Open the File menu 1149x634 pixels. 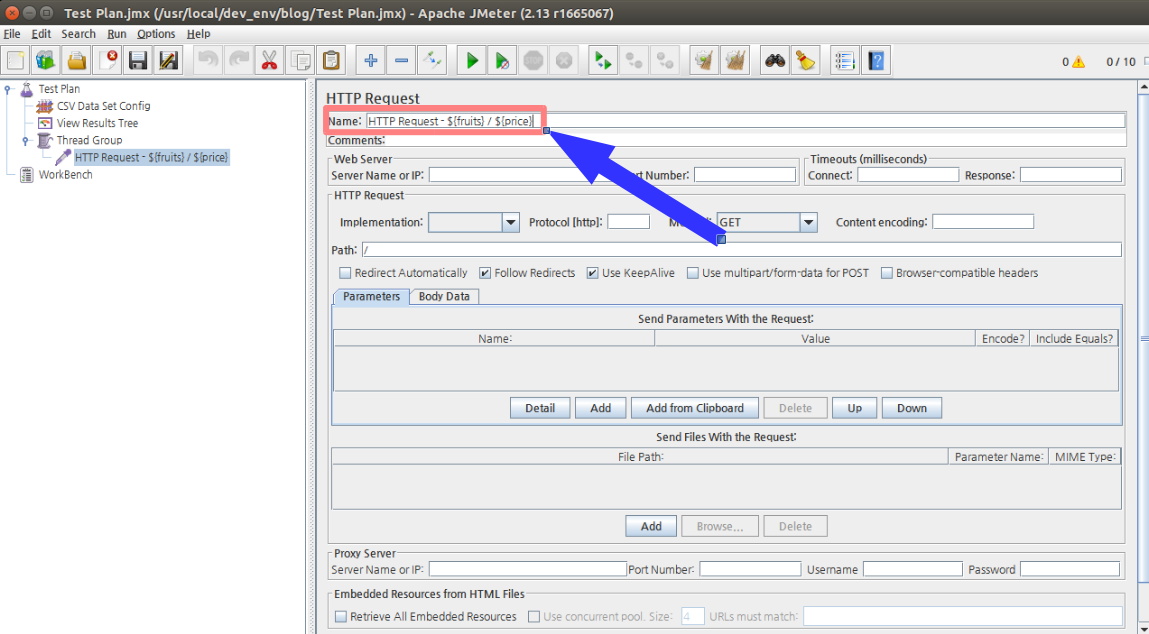point(12,34)
